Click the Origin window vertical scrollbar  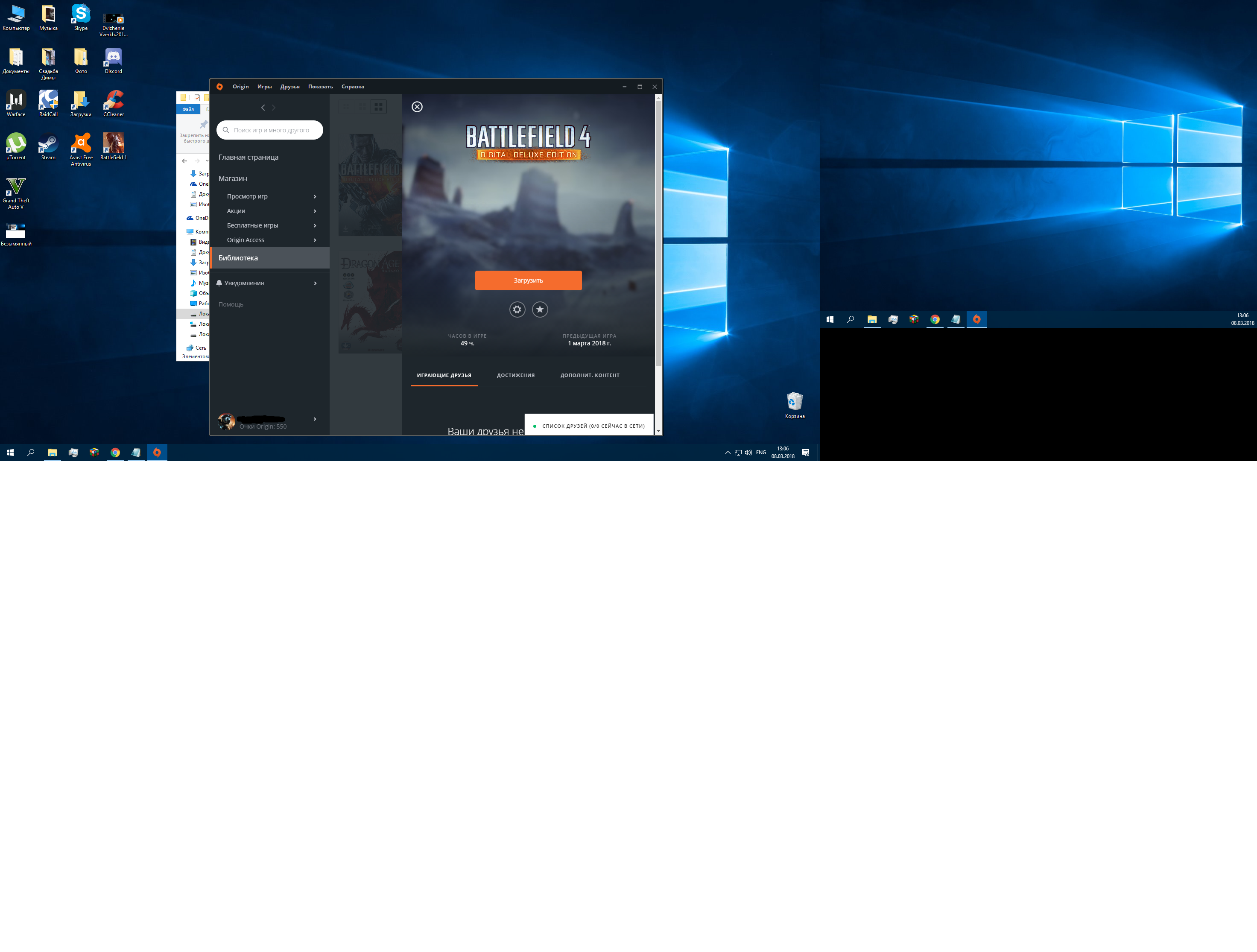659,233
